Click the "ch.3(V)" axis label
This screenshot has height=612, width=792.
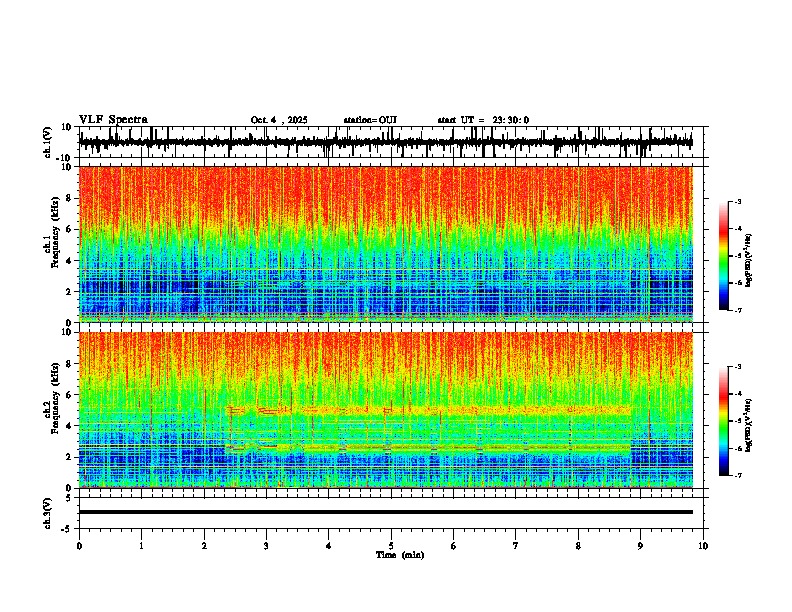(48, 513)
